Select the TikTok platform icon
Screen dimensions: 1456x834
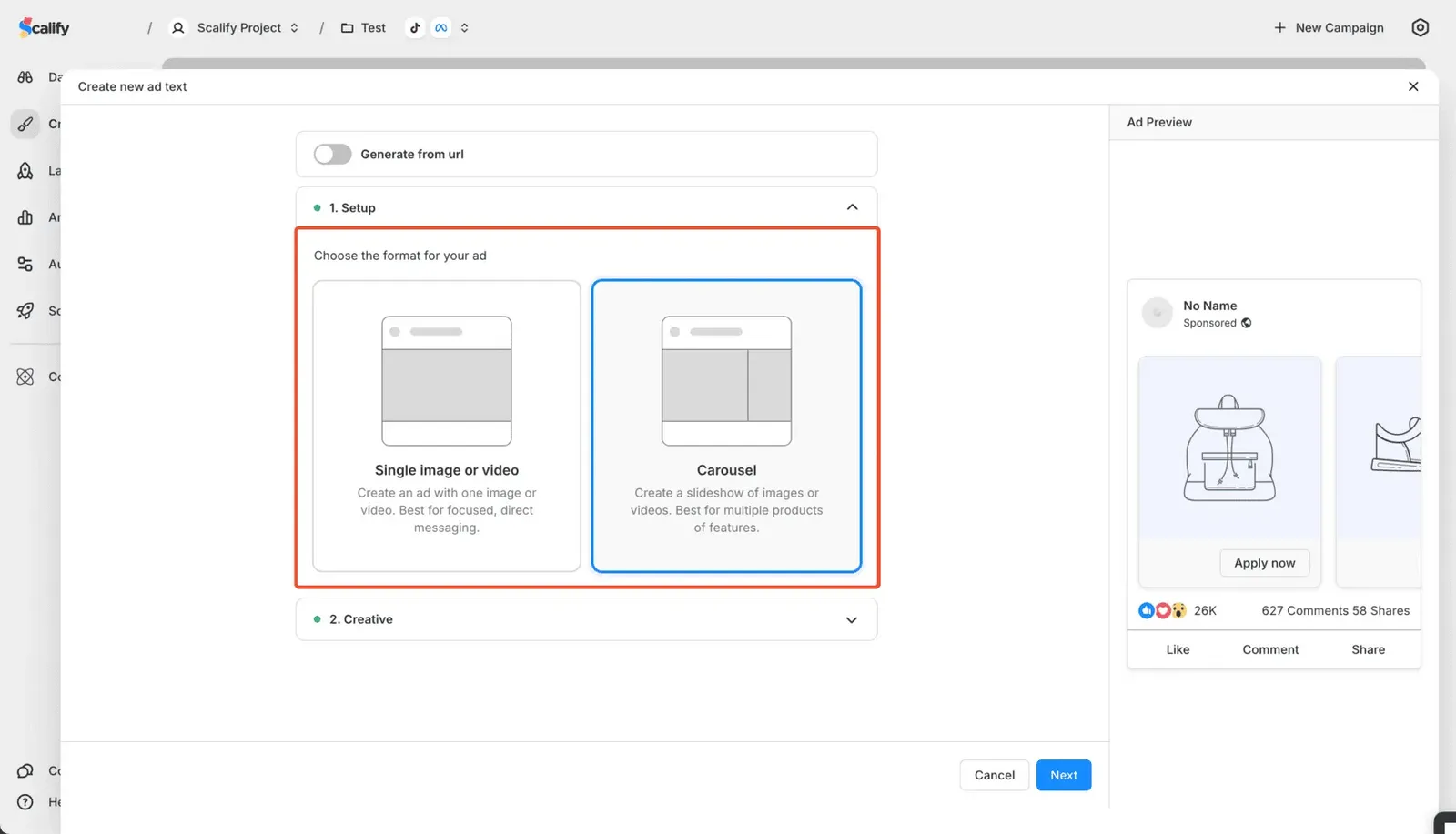pyautogui.click(x=415, y=27)
